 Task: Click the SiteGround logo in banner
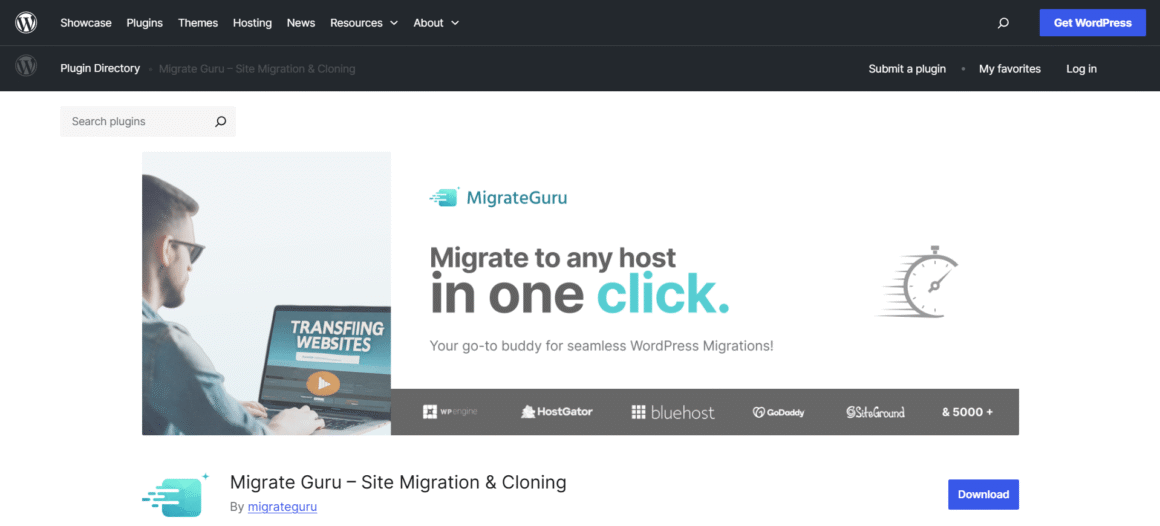[875, 412]
